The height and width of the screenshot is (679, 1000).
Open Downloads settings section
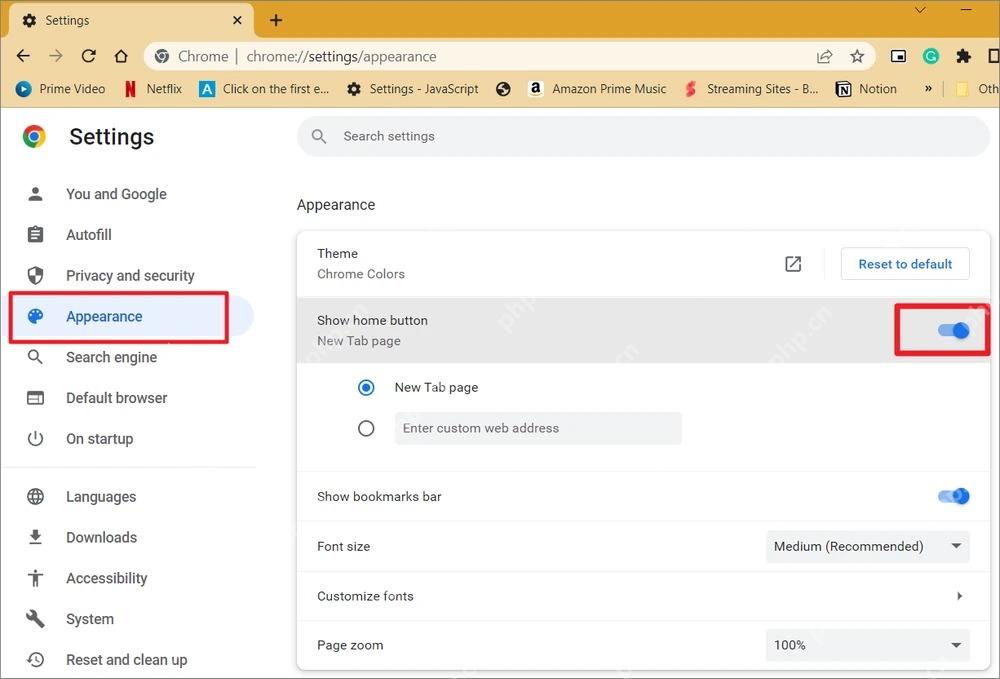coord(101,537)
